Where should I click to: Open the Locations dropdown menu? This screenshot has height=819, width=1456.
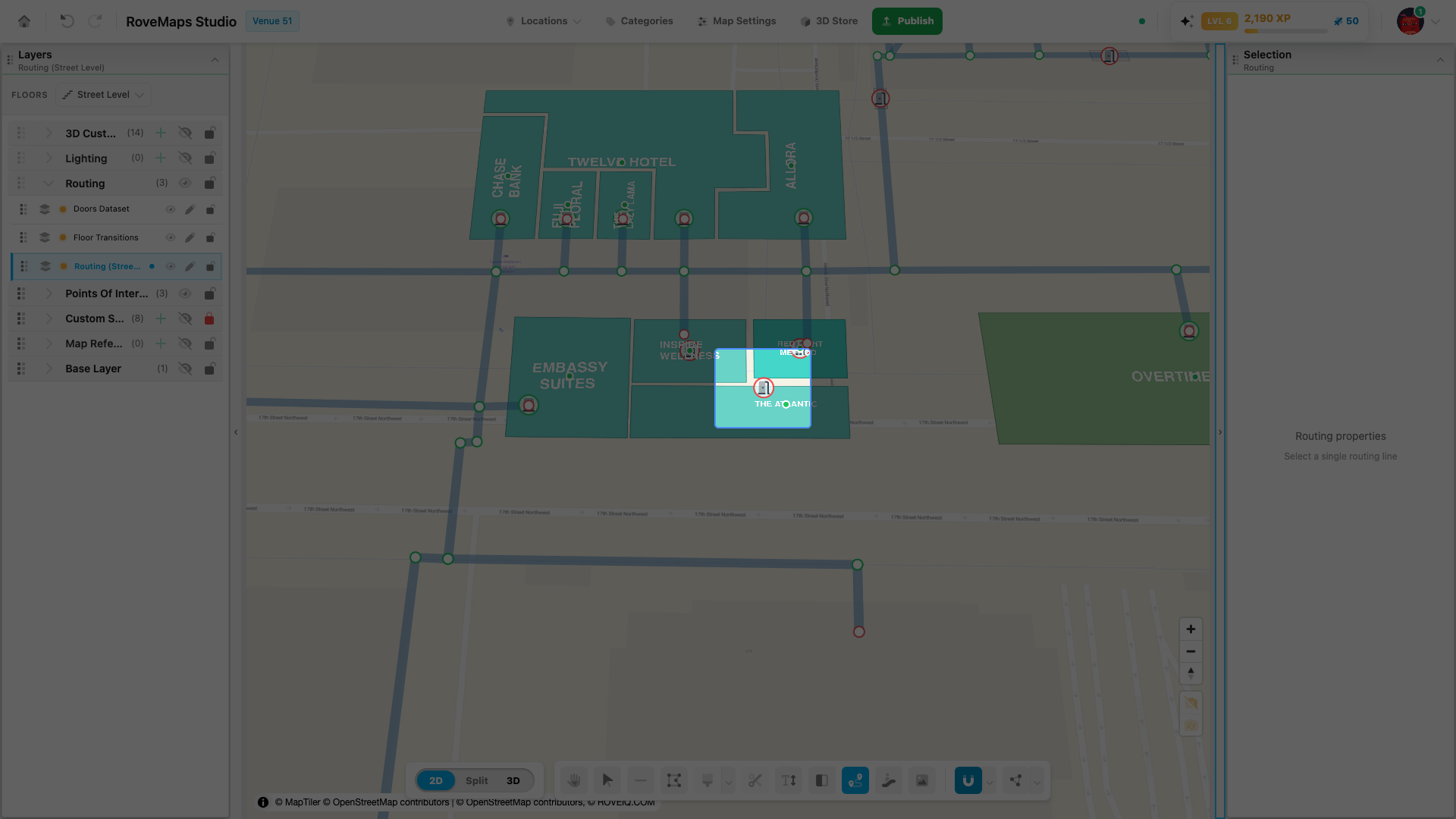544,21
